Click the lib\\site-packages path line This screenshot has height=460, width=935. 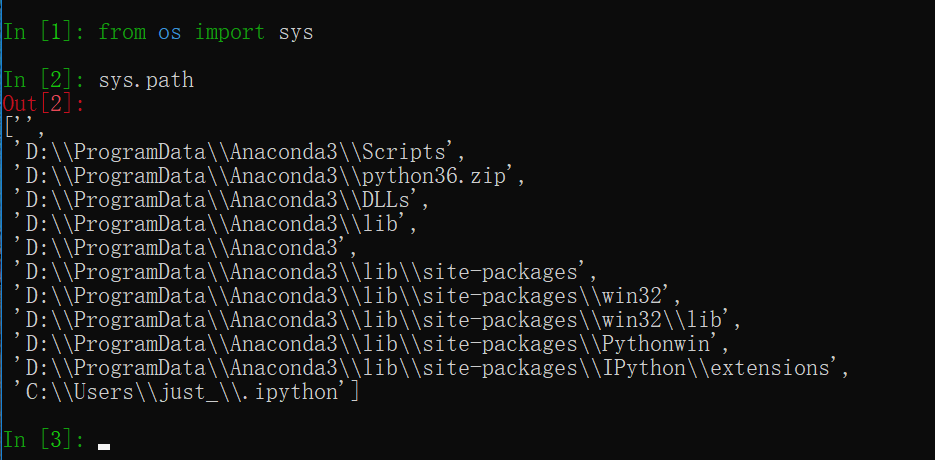click(x=305, y=272)
